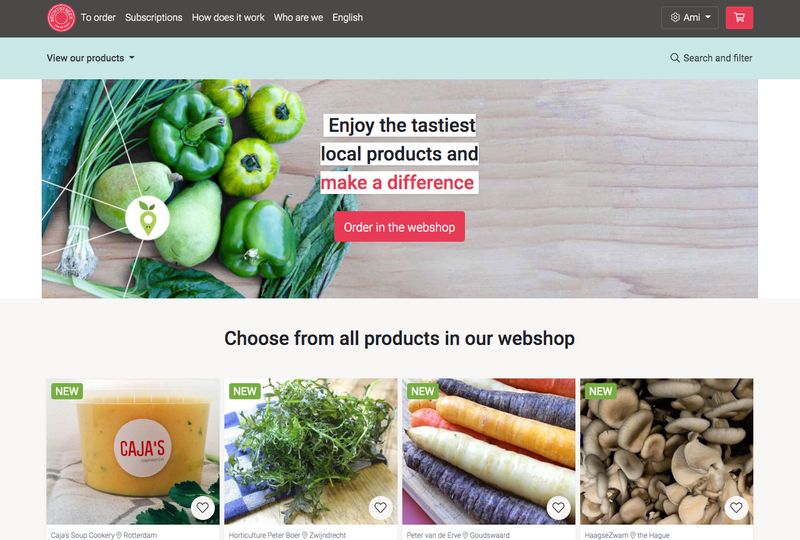Open the English language selector
This screenshot has height=540, width=800.
[x=347, y=17]
